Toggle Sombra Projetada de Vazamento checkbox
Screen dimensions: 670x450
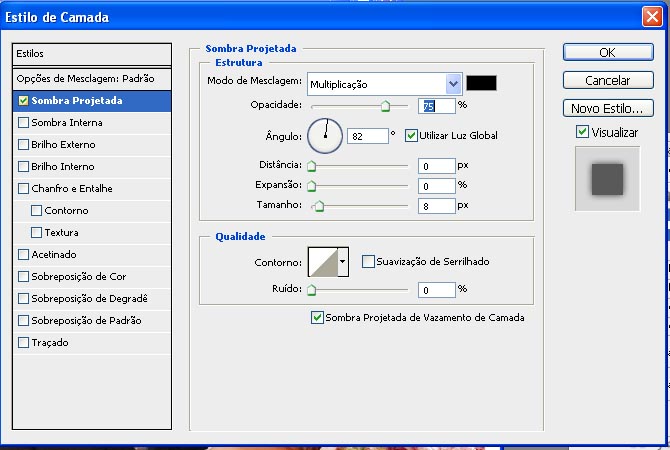pos(317,318)
